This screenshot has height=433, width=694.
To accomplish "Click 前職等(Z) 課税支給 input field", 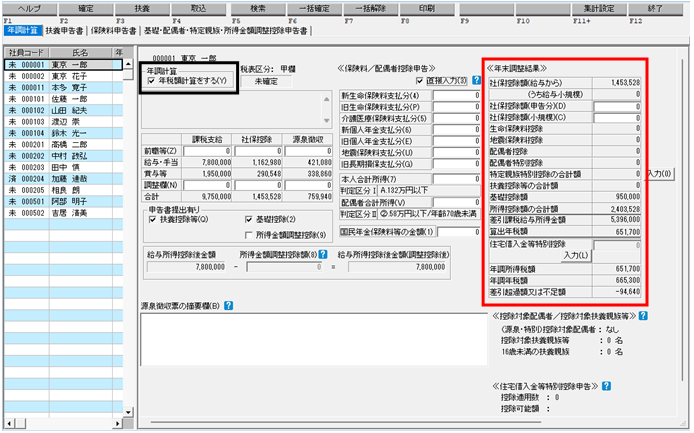I will (x=207, y=151).
